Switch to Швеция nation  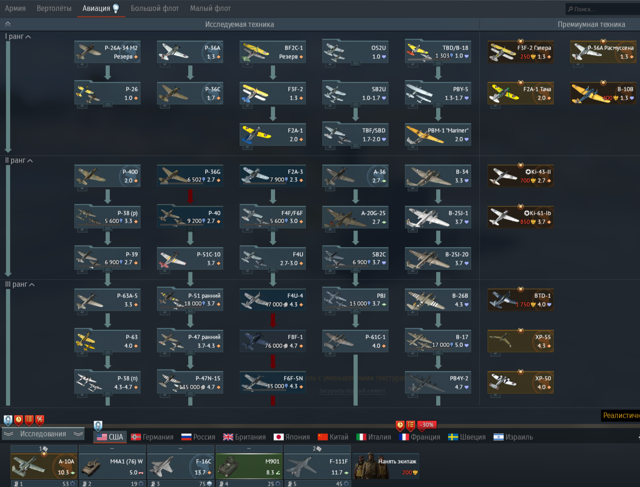(x=467, y=437)
